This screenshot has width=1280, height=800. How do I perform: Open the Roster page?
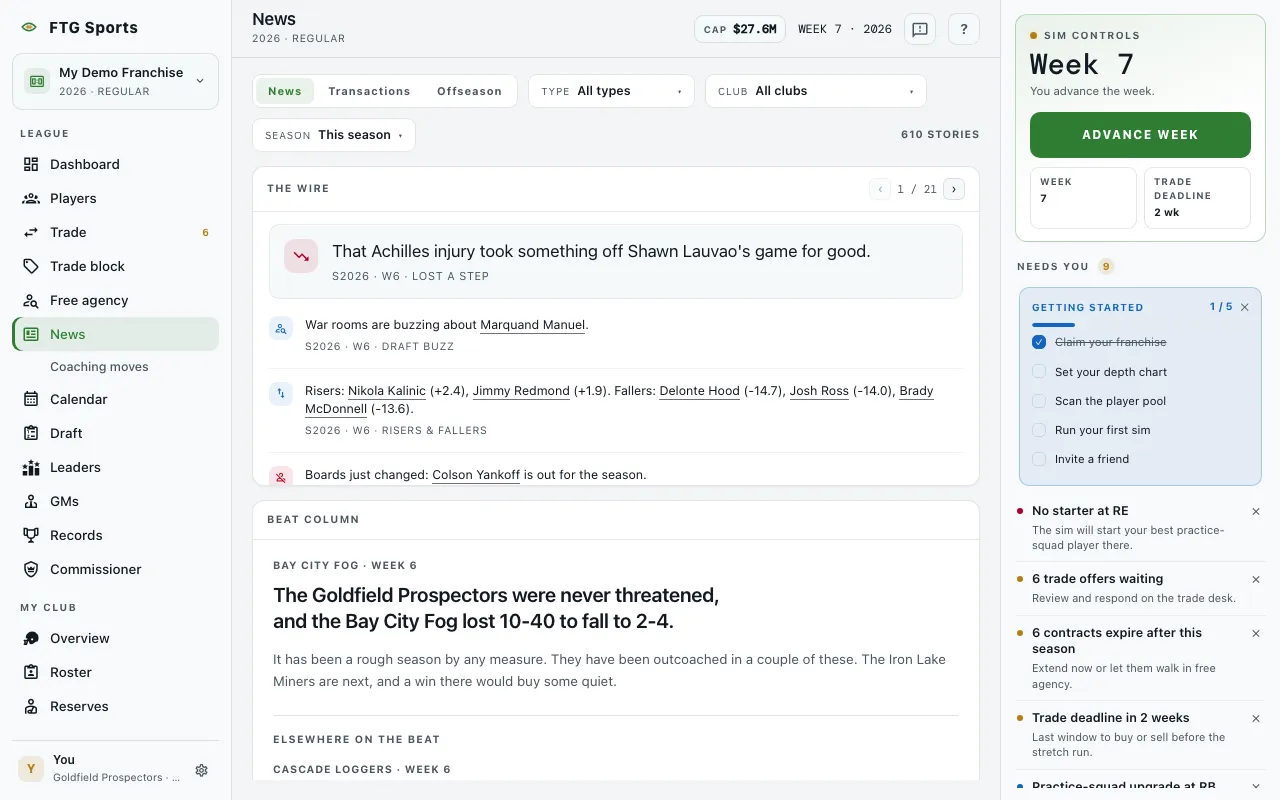[115, 672]
